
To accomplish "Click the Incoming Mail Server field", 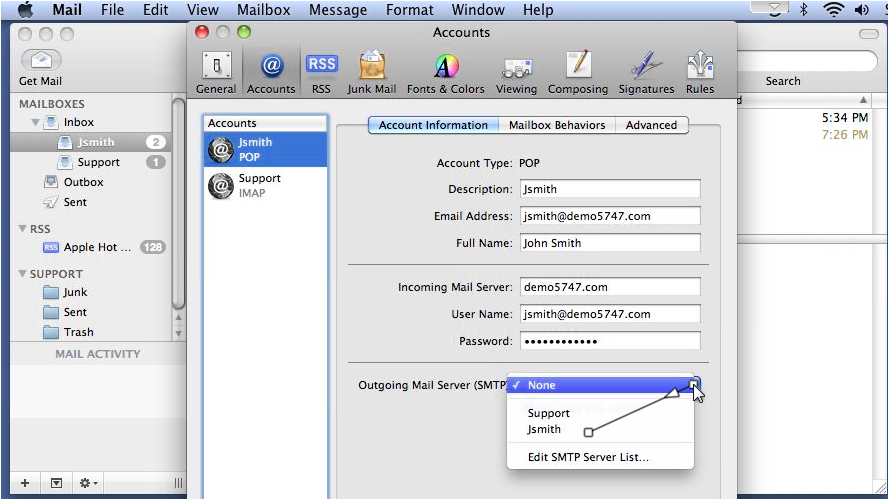I will [610, 287].
